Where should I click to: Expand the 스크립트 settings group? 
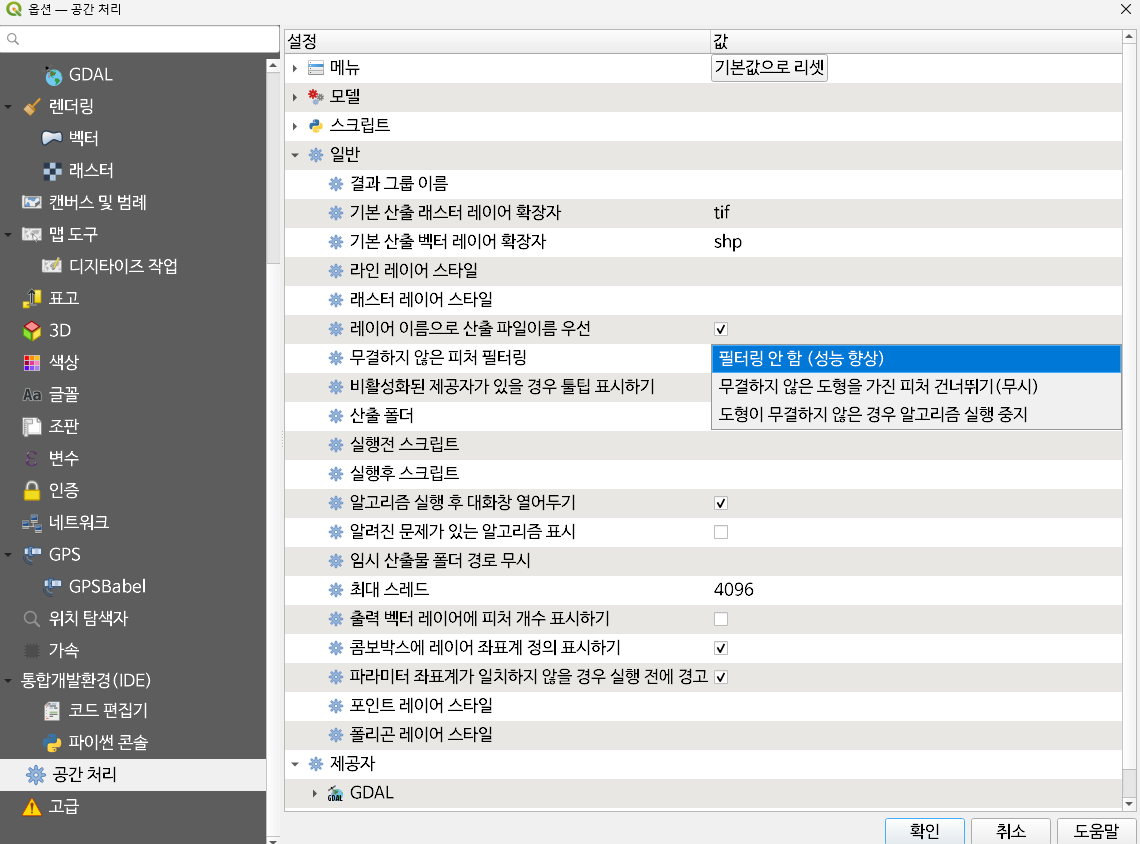(x=294, y=126)
